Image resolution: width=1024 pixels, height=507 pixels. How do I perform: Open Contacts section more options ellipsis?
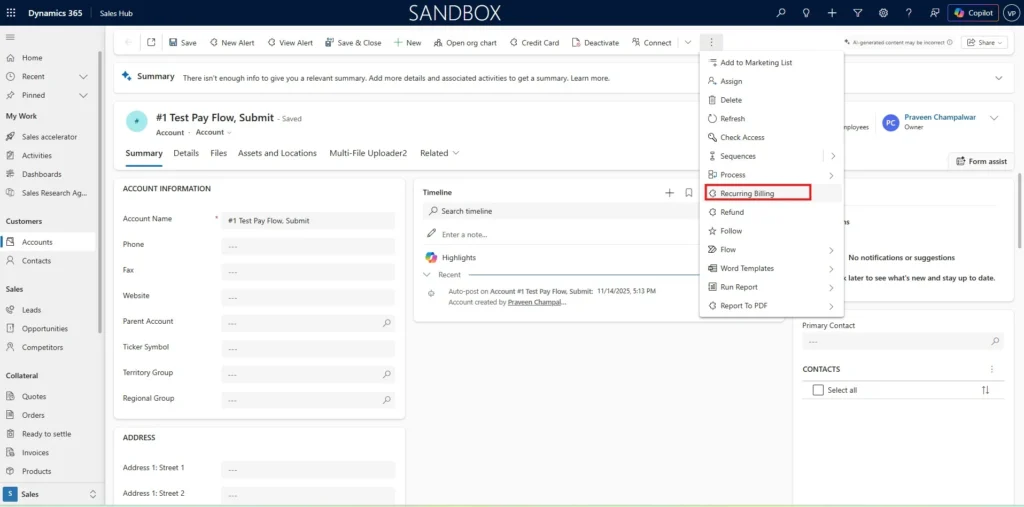pyautogui.click(x=992, y=369)
